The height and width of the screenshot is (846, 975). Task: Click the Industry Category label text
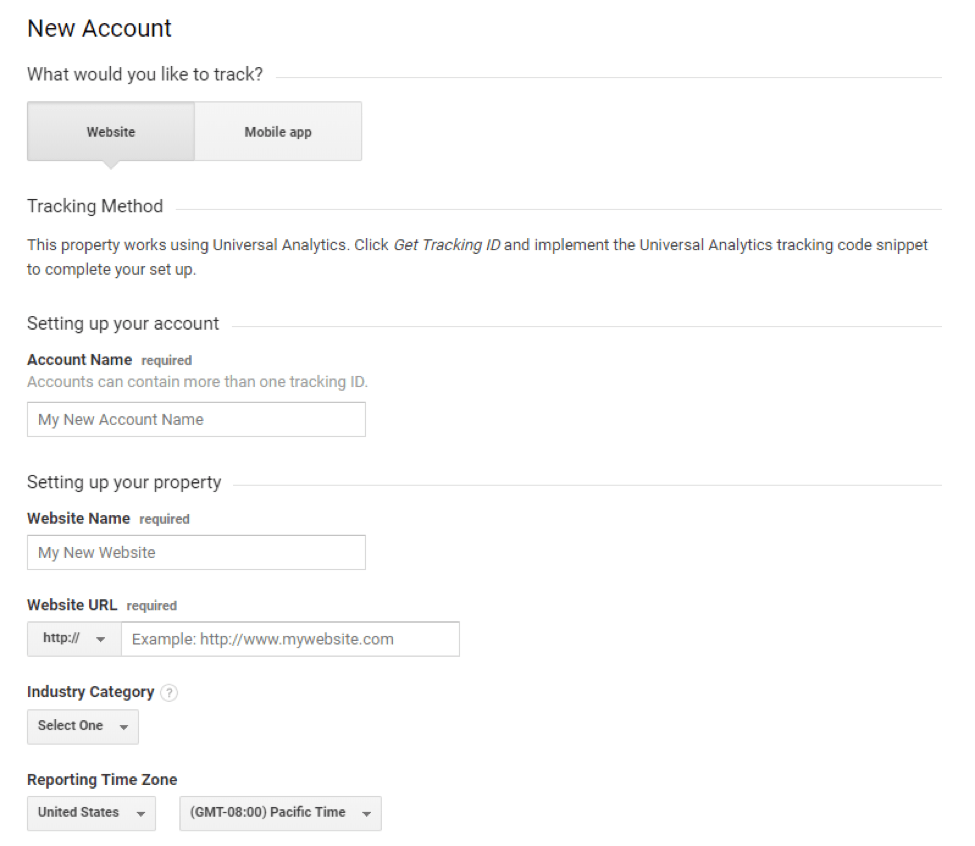point(90,692)
